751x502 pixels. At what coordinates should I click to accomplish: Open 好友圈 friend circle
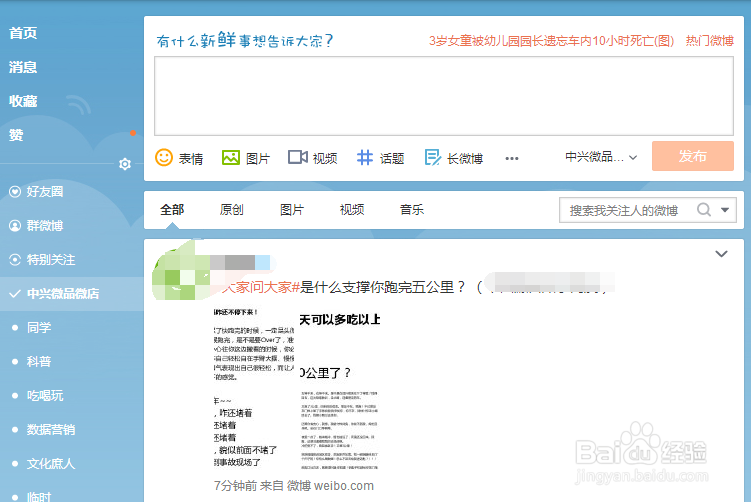click(45, 192)
